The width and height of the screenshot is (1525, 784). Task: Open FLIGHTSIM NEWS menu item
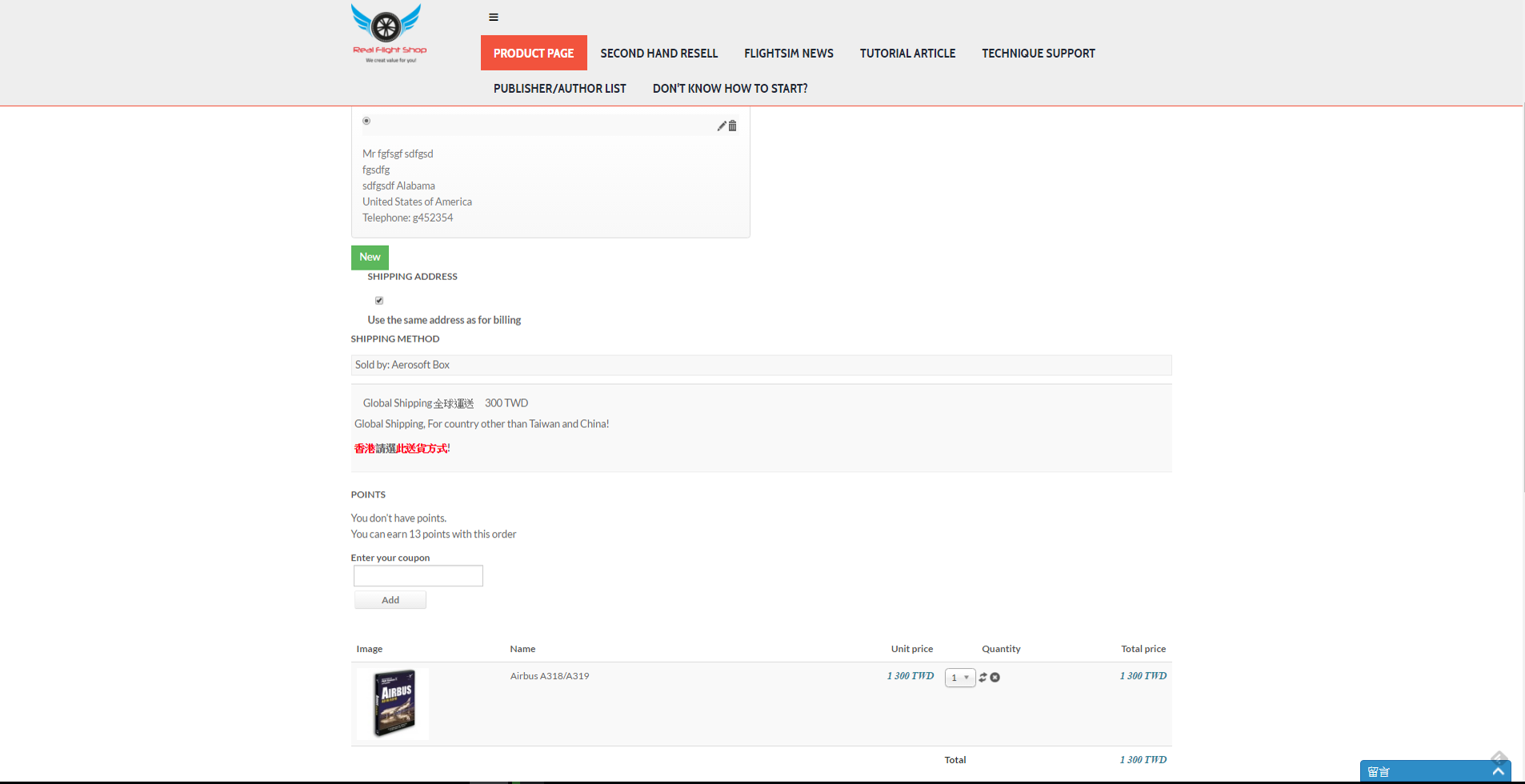tap(789, 53)
